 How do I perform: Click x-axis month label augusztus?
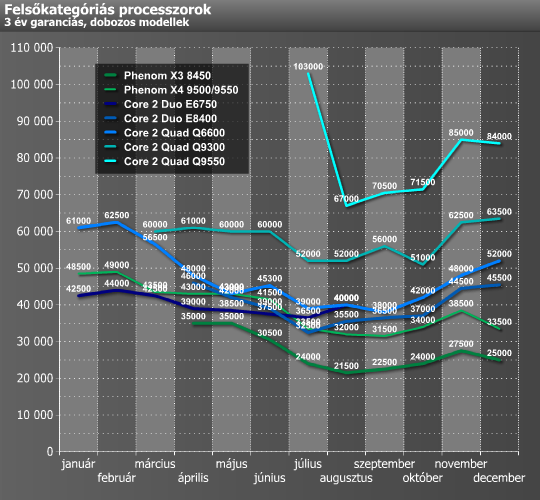click(x=346, y=478)
